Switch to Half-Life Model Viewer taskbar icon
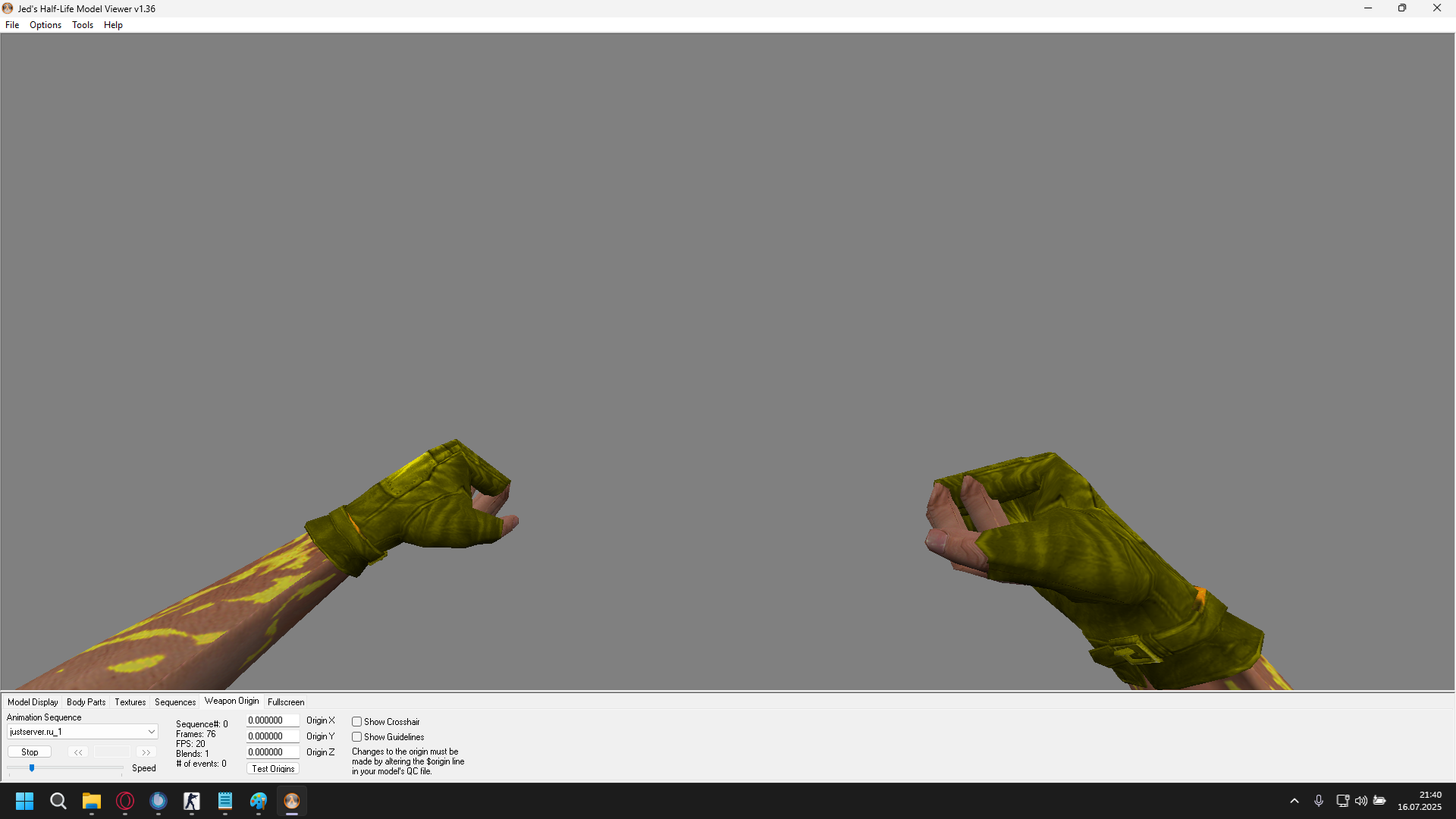 [292, 801]
